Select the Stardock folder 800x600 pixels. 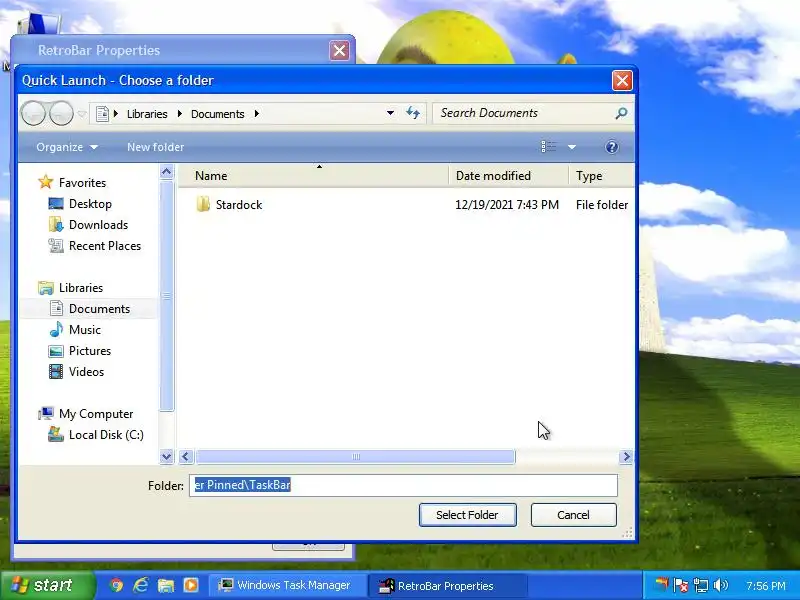point(239,205)
